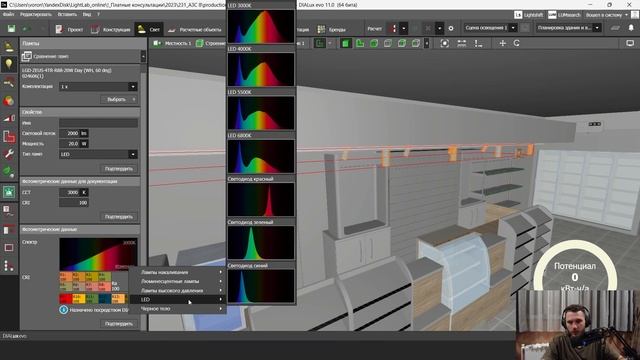
Task: Select the lamps bulb tool in sidebar
Action: 9,64
